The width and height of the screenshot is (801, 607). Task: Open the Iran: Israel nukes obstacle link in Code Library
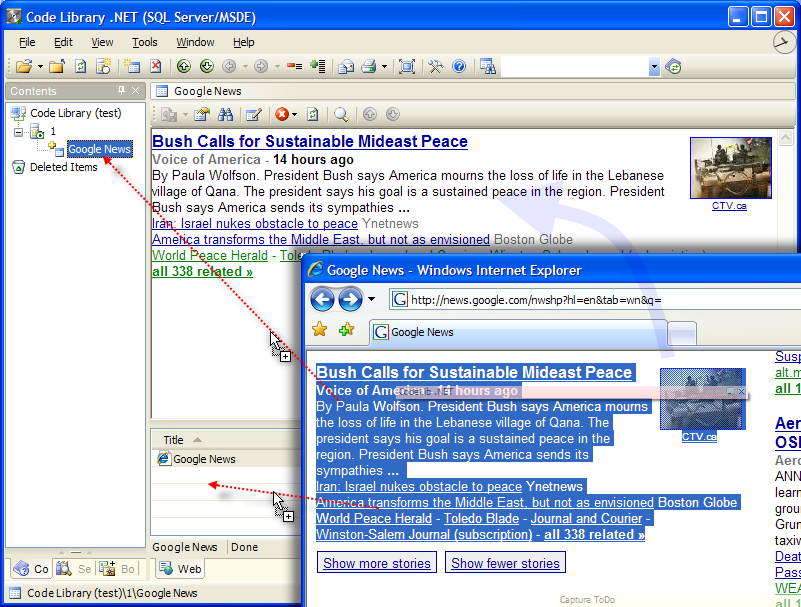255,223
